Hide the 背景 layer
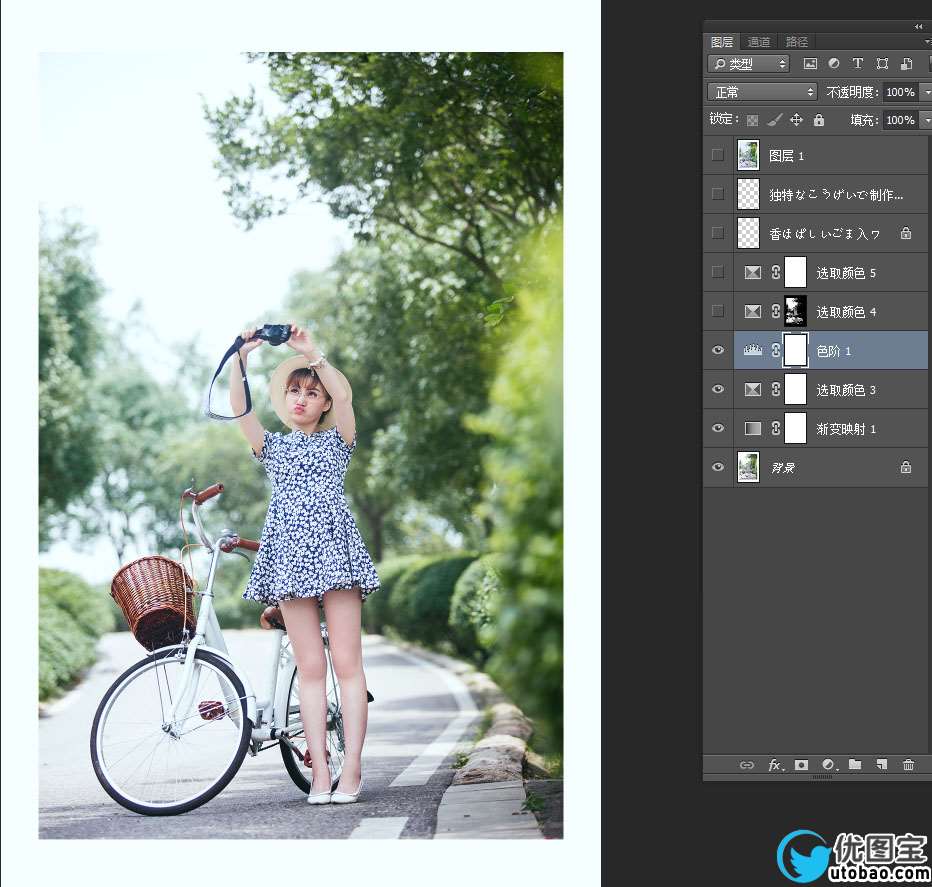The image size is (932, 887). point(717,467)
